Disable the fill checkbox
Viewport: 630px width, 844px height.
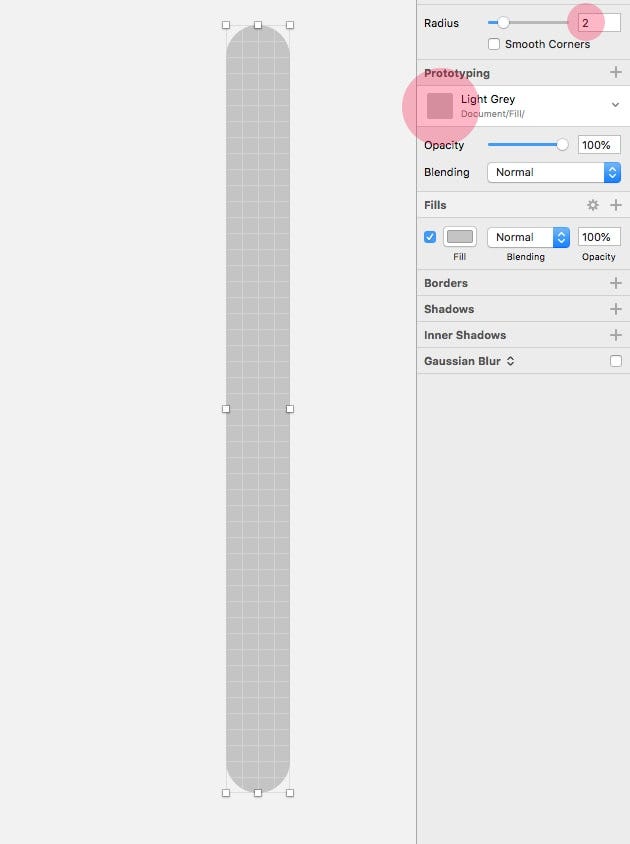point(430,237)
